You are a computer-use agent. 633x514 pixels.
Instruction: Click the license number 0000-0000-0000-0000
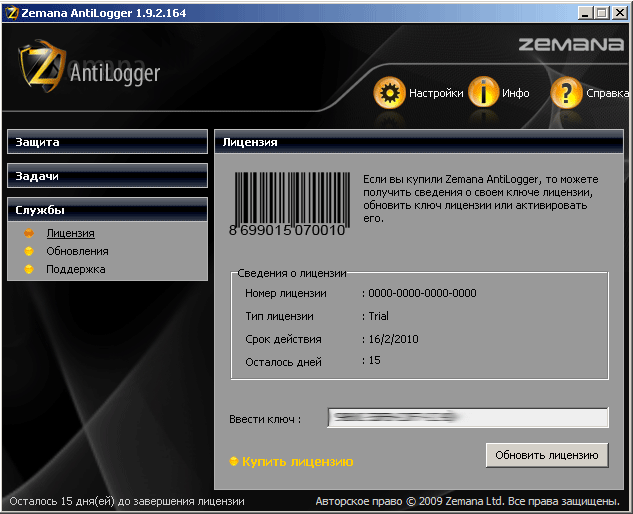pyautogui.click(x=422, y=293)
